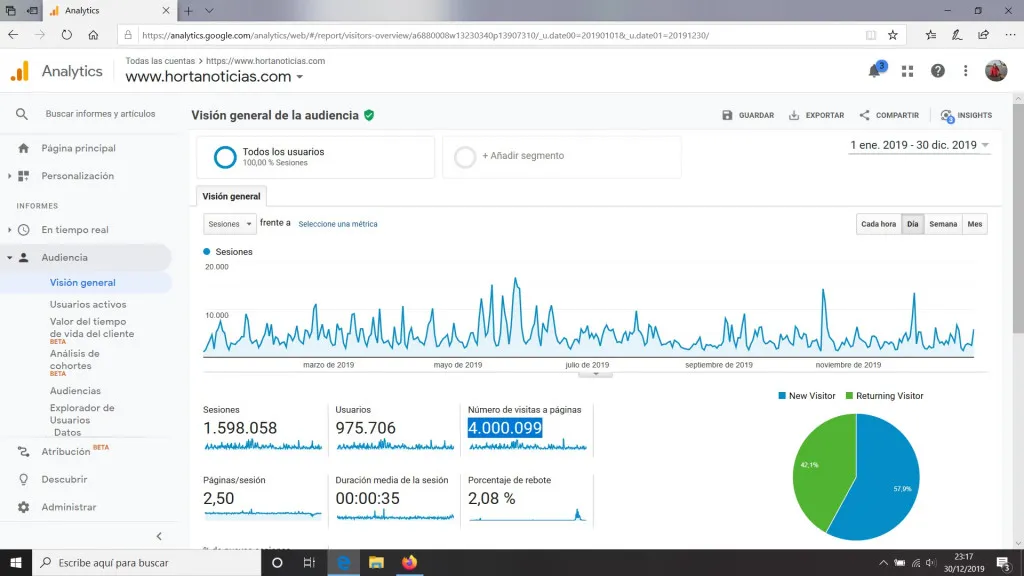Click the browser back arrow
This screenshot has height=576, width=1024.
(13, 35)
